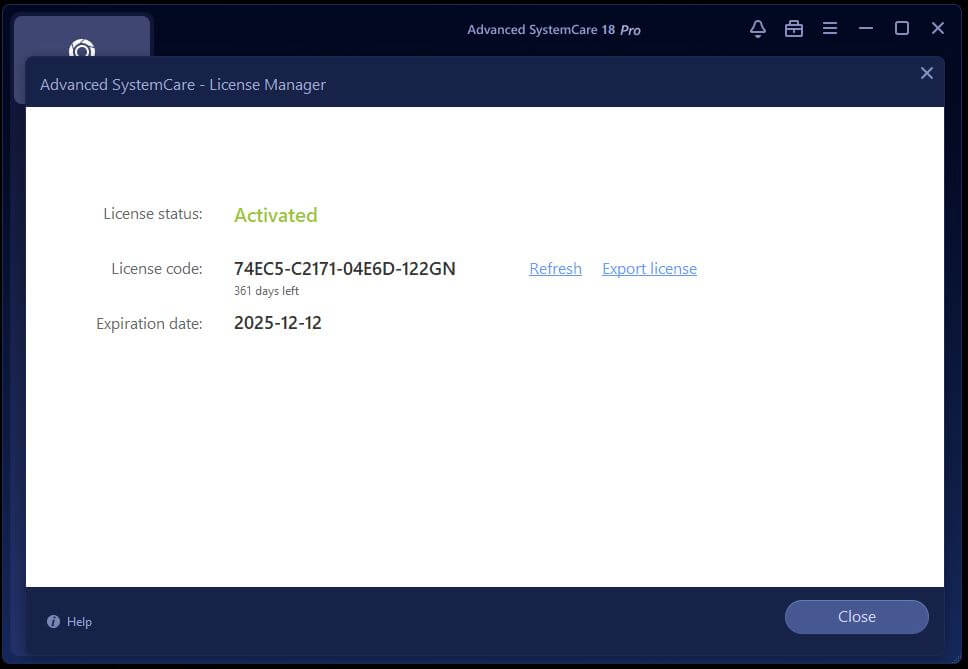Screen dimensions: 968x669
Task: Click the License code label
Action: point(157,269)
